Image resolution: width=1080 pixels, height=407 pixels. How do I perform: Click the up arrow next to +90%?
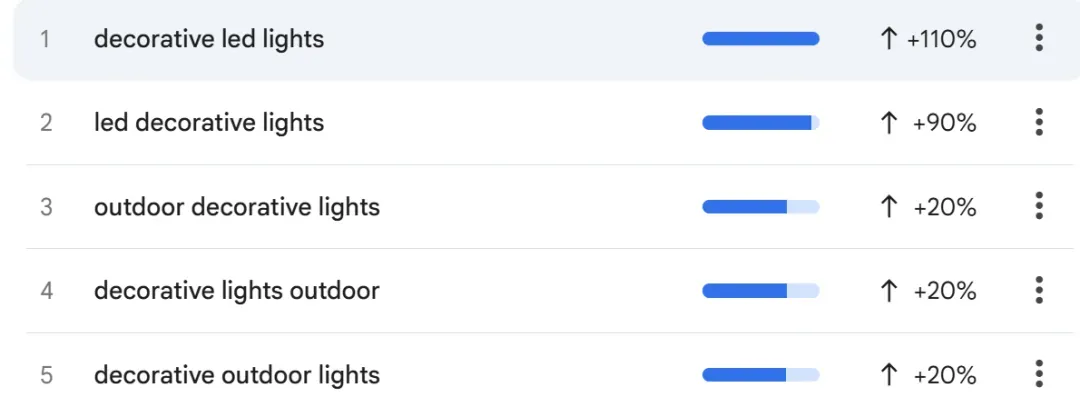889,123
